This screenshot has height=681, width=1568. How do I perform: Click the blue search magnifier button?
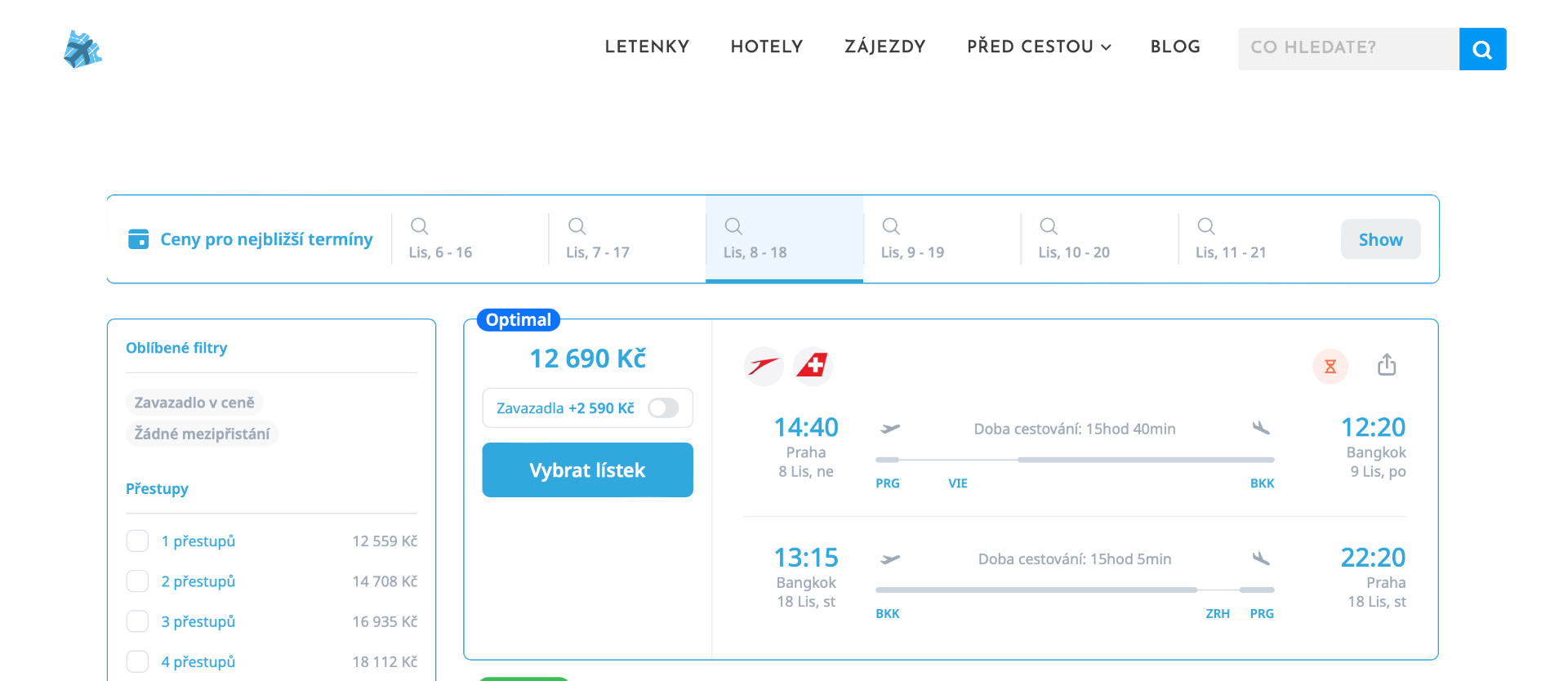tap(1482, 49)
